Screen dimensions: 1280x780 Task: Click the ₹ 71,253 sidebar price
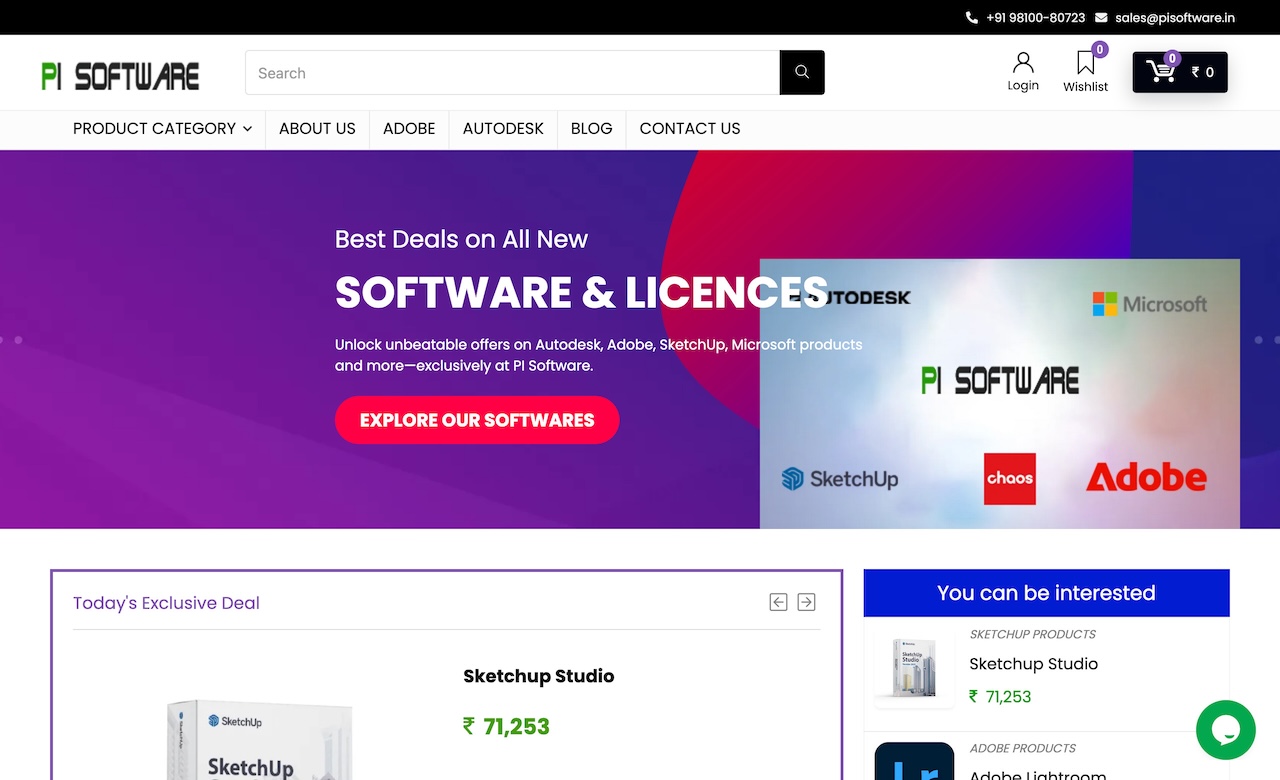pyautogui.click(x=1000, y=697)
